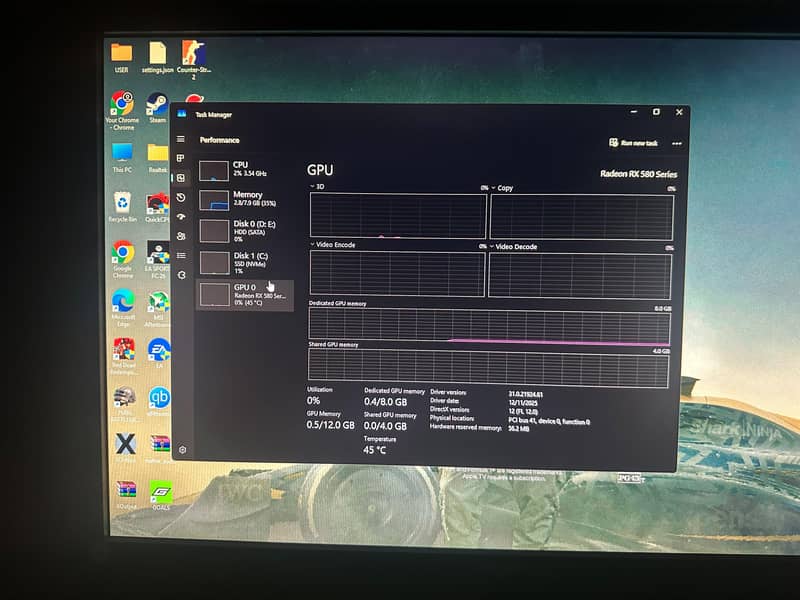Click the 0% Utilization value
Screen dimensions: 800x600
(x=313, y=401)
